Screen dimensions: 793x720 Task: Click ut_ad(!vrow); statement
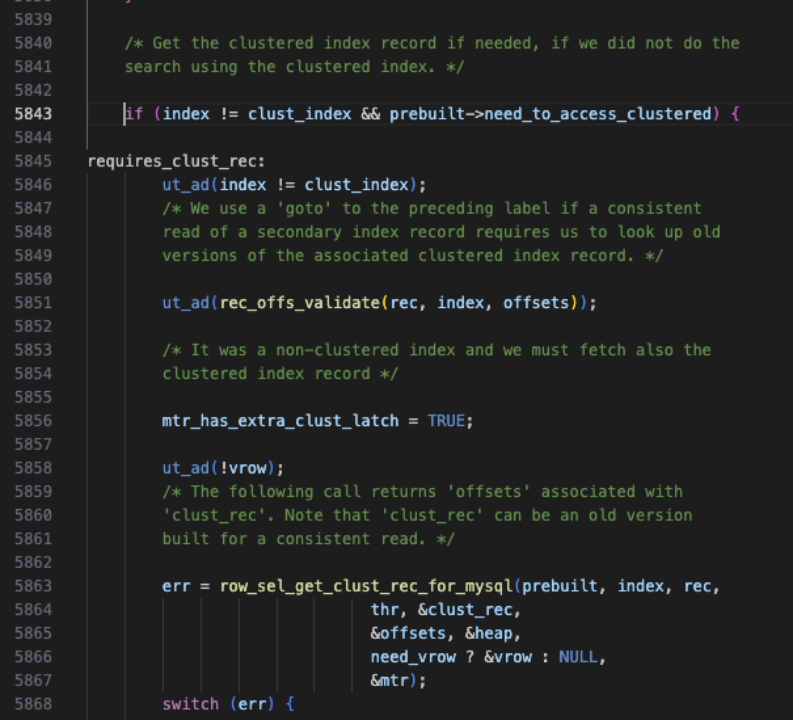(x=223, y=468)
